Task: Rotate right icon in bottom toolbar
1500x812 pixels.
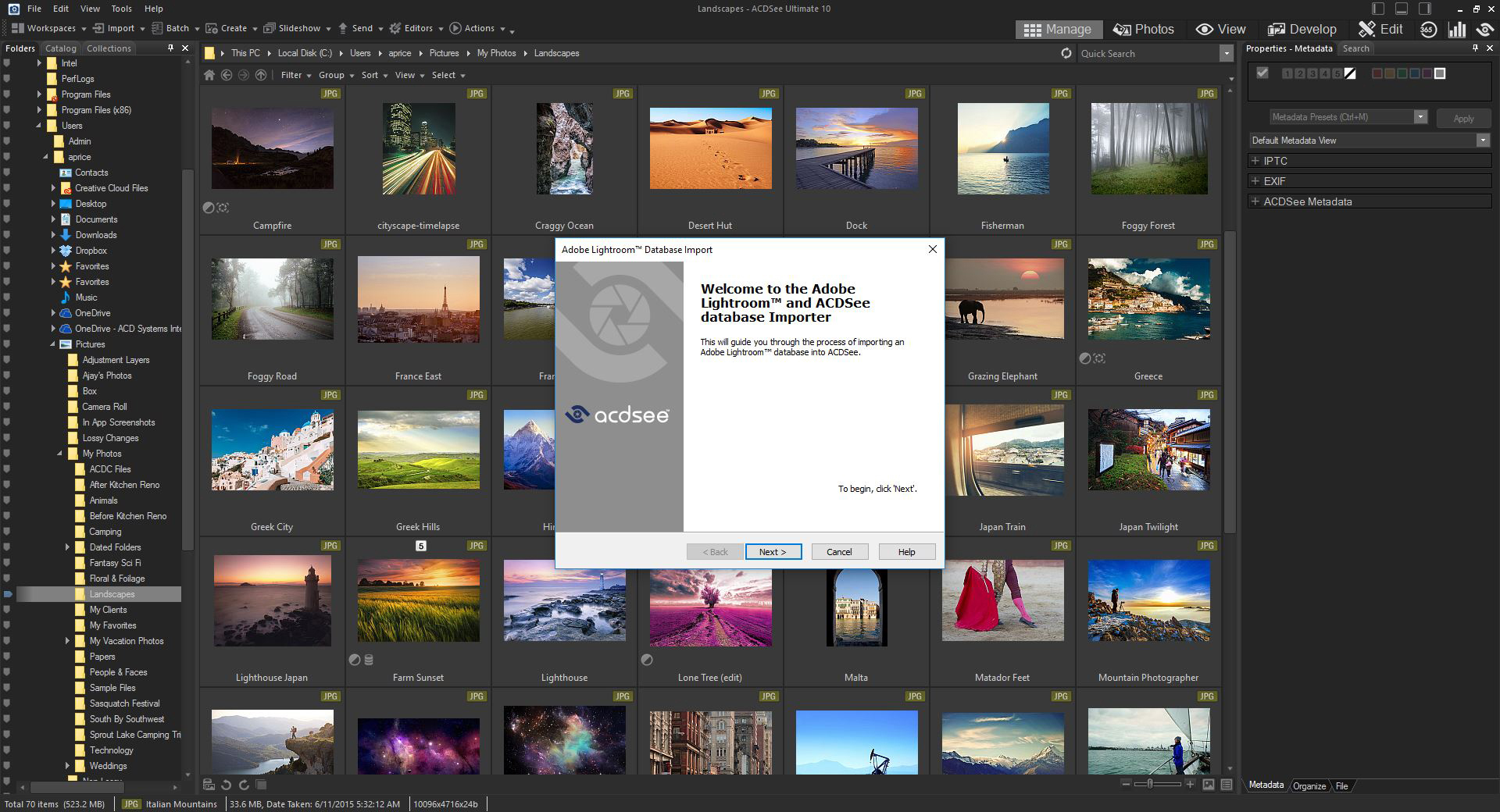Action: coord(244,785)
